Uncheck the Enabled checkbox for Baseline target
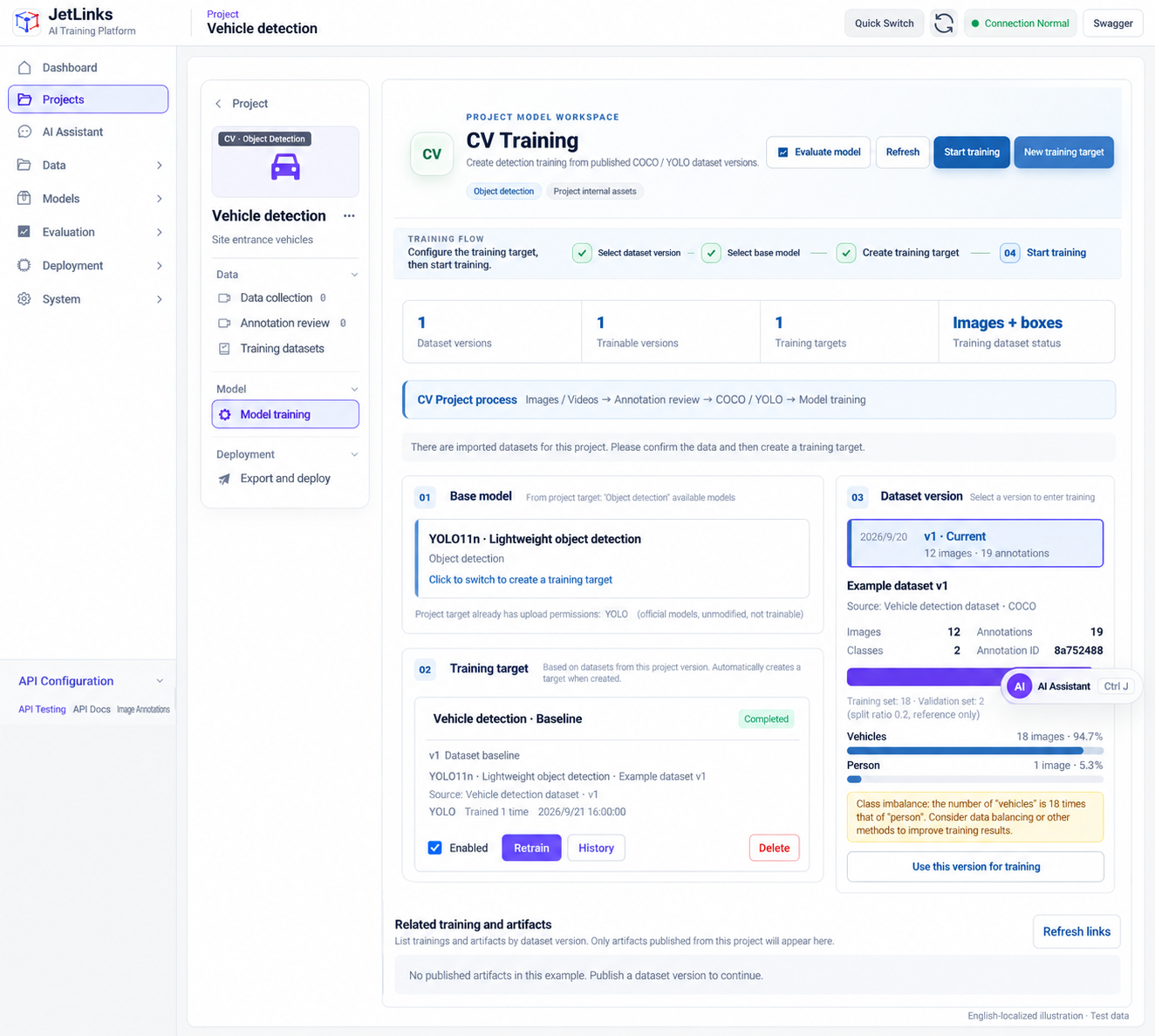This screenshot has height=1036, width=1155. coord(435,848)
